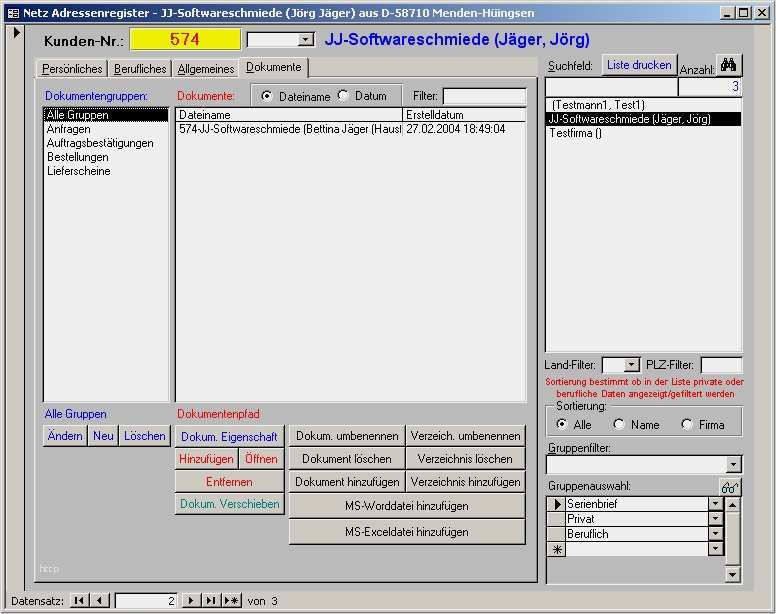Viewport: 776px width, 614px height.
Task: Create new record with asterisk arrow button
Action: tap(232, 601)
